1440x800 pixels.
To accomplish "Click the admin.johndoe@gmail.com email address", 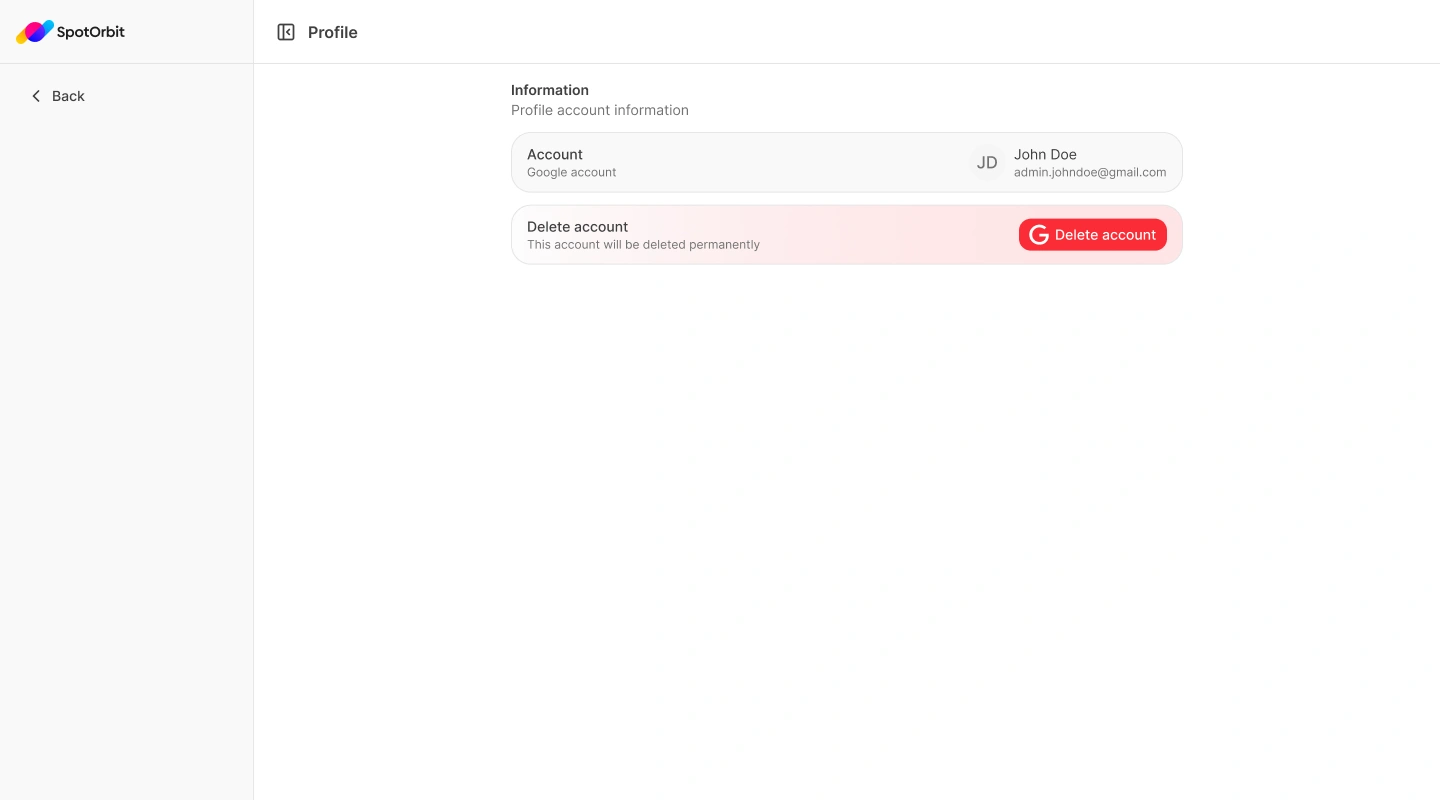I will [x=1090, y=172].
